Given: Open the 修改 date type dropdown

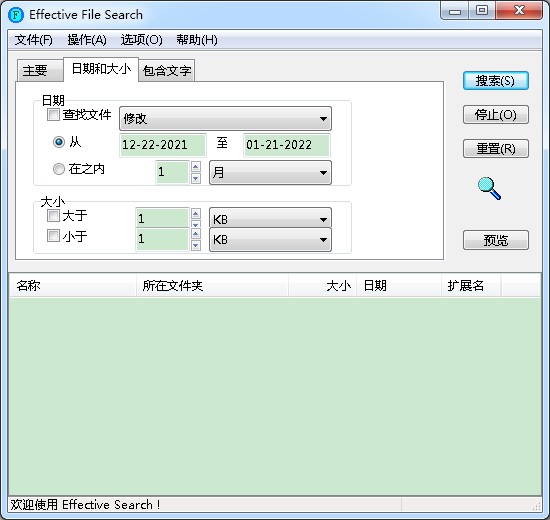Looking at the screenshot, I should pos(225,119).
